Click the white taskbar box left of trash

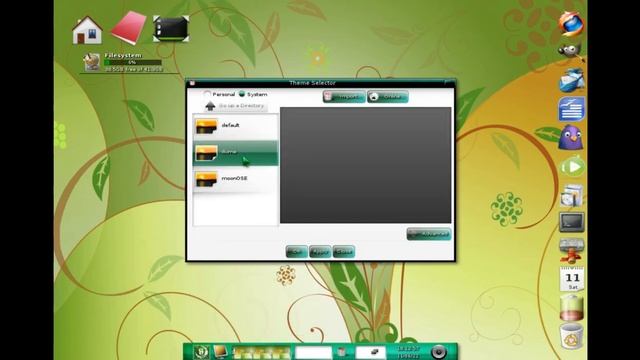click(x=313, y=352)
